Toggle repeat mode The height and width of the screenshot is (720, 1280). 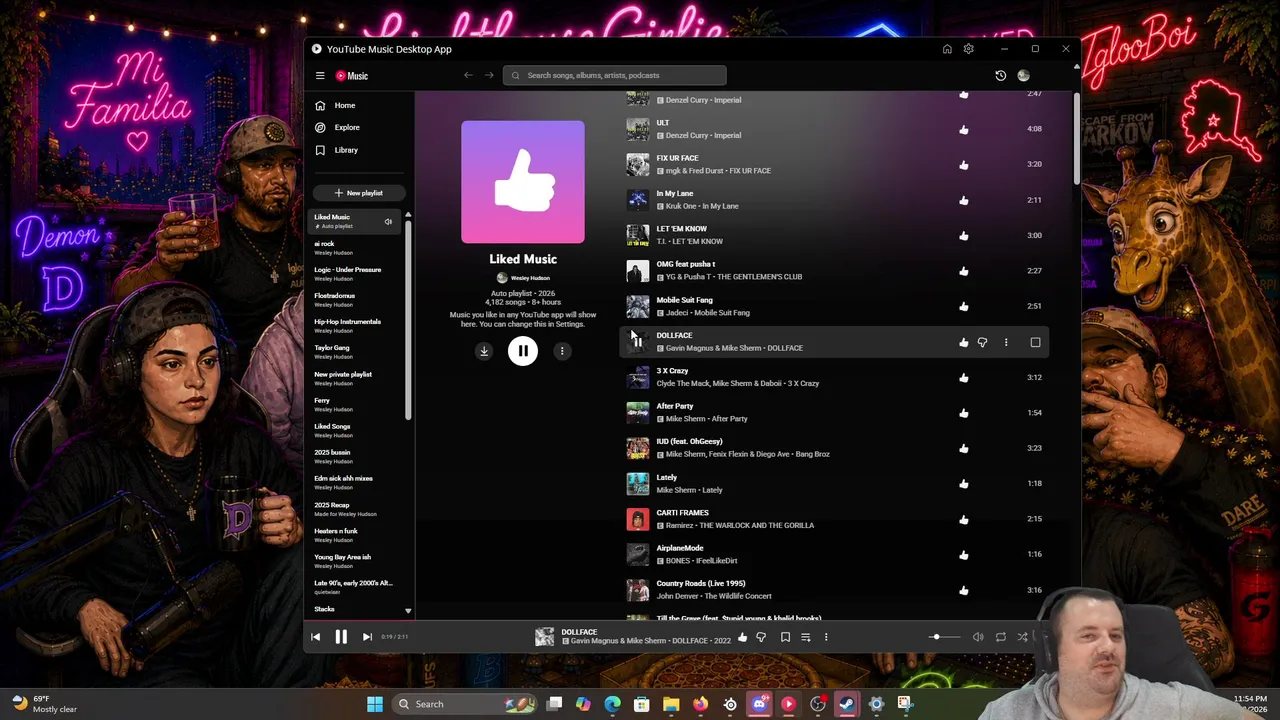(1000, 637)
